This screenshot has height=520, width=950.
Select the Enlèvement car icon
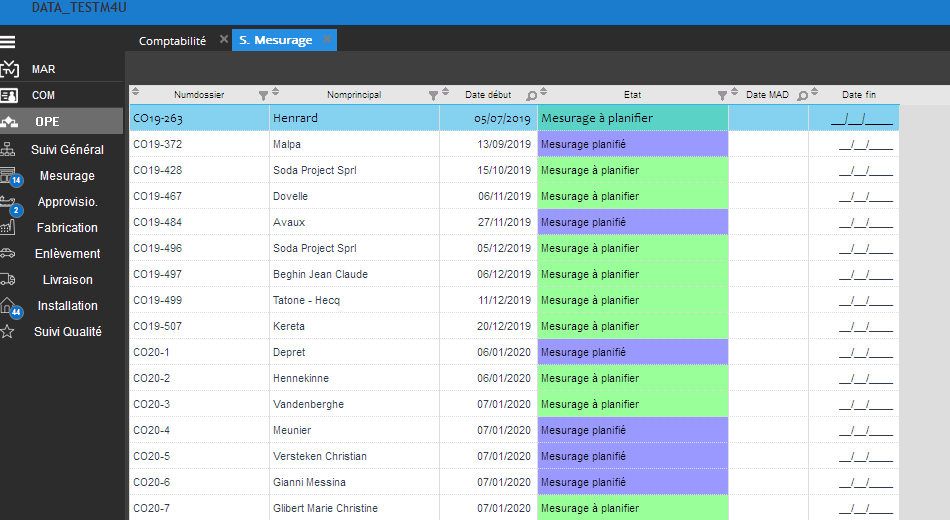click(9, 254)
